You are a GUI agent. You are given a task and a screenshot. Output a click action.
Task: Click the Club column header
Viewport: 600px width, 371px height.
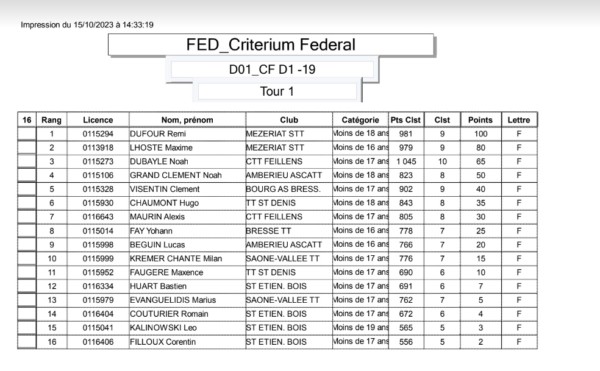point(289,120)
